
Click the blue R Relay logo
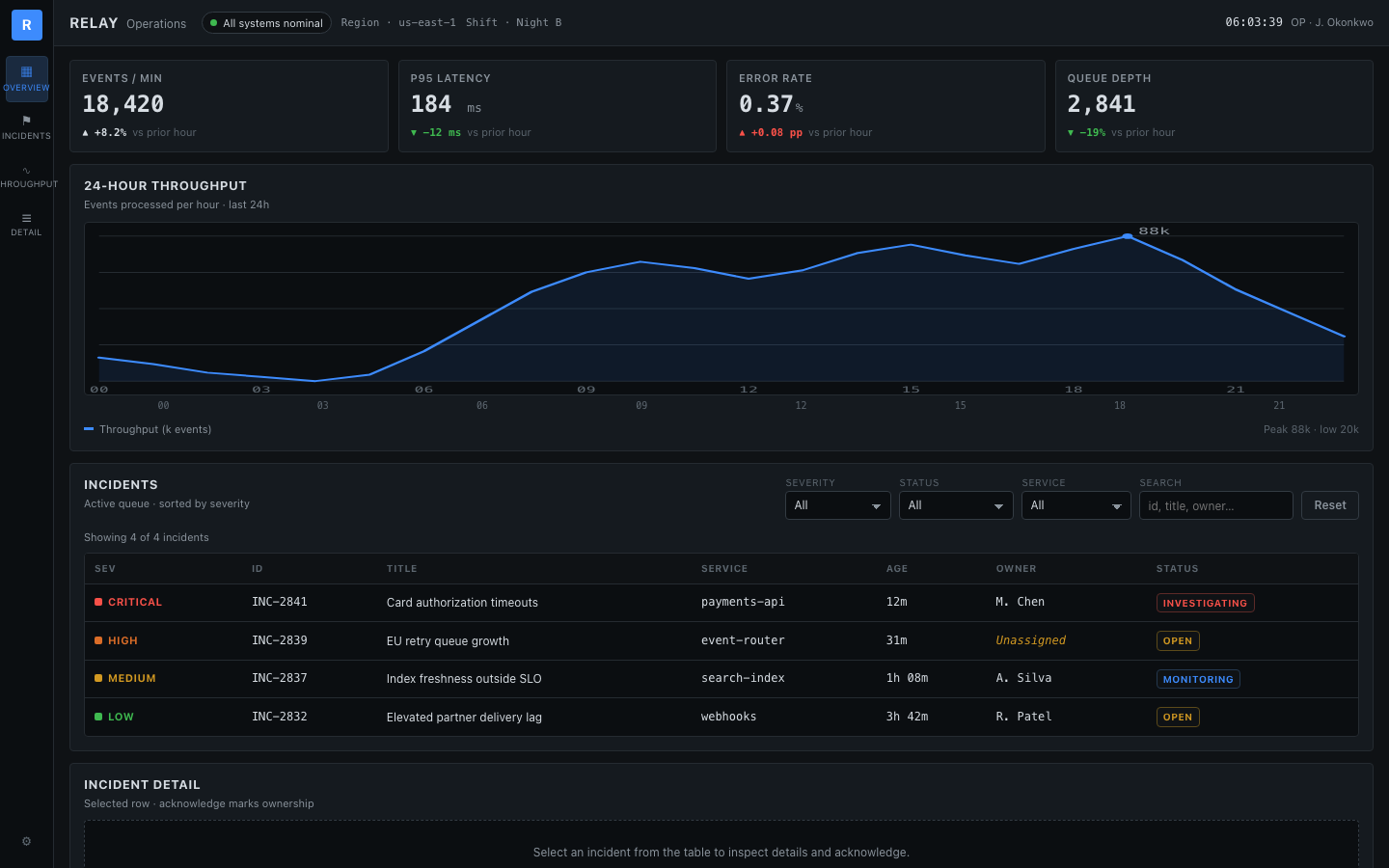(x=26, y=25)
